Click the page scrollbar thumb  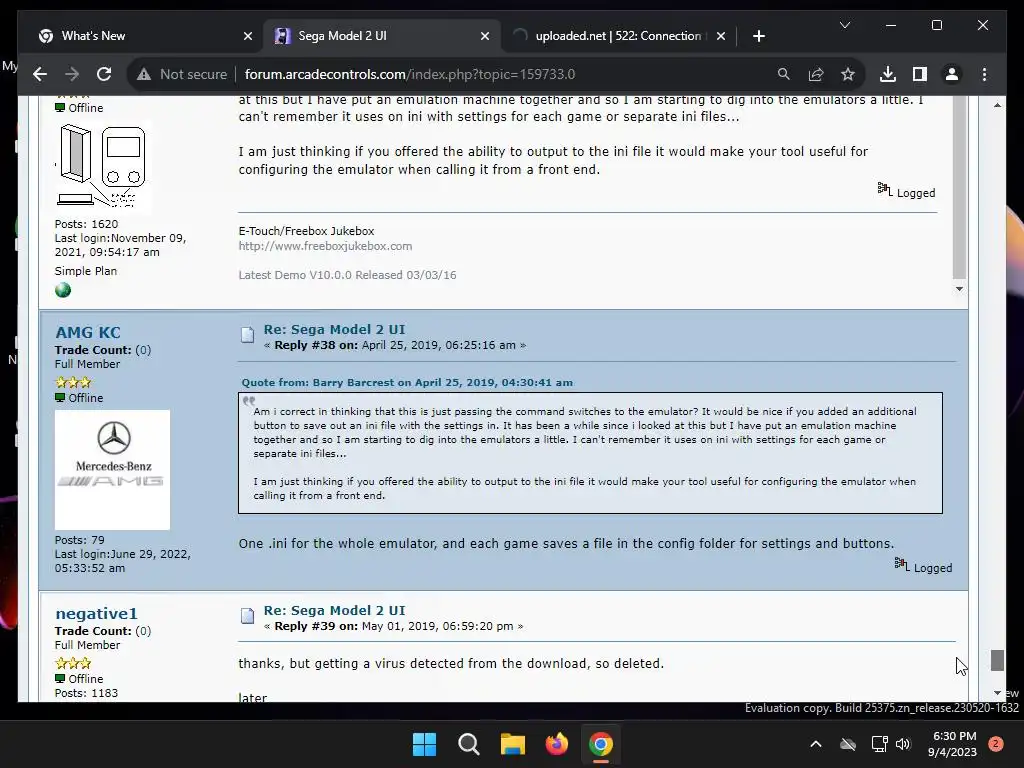tap(997, 660)
